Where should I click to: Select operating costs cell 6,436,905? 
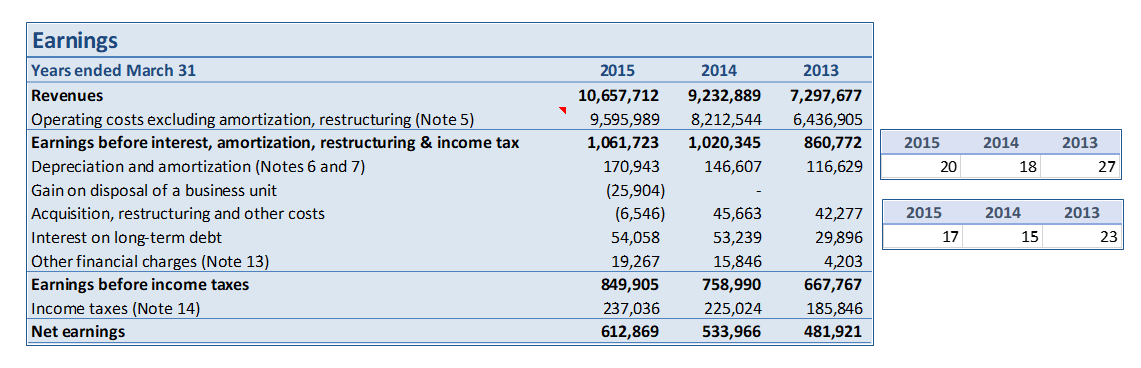pyautogui.click(x=826, y=119)
